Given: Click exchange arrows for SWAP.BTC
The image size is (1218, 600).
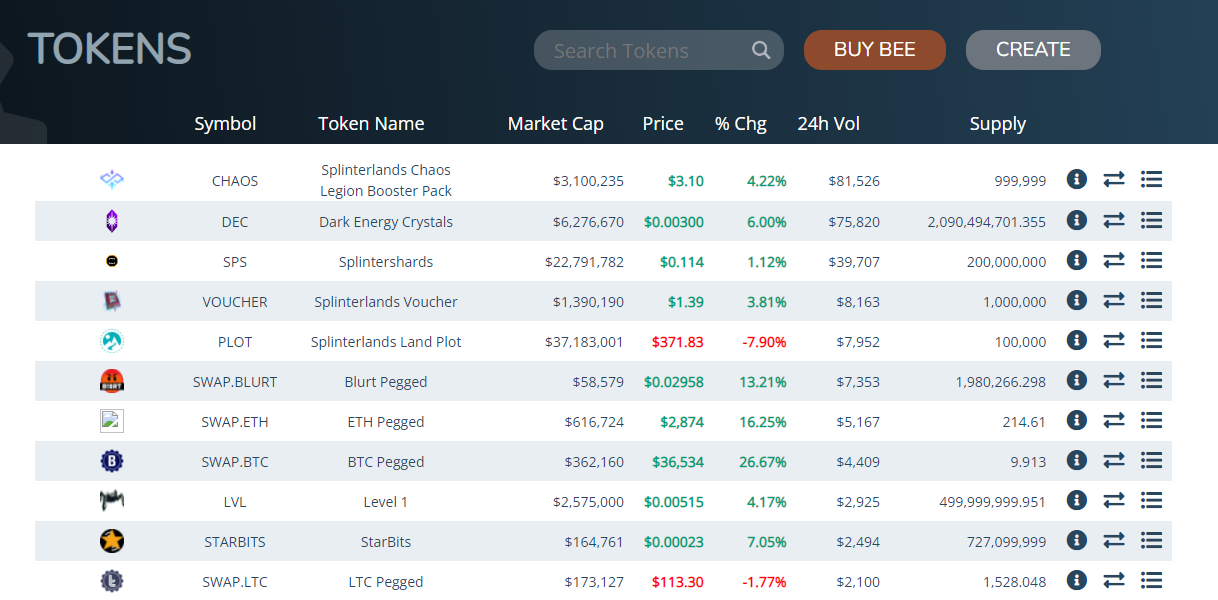Looking at the screenshot, I should pyautogui.click(x=1114, y=460).
